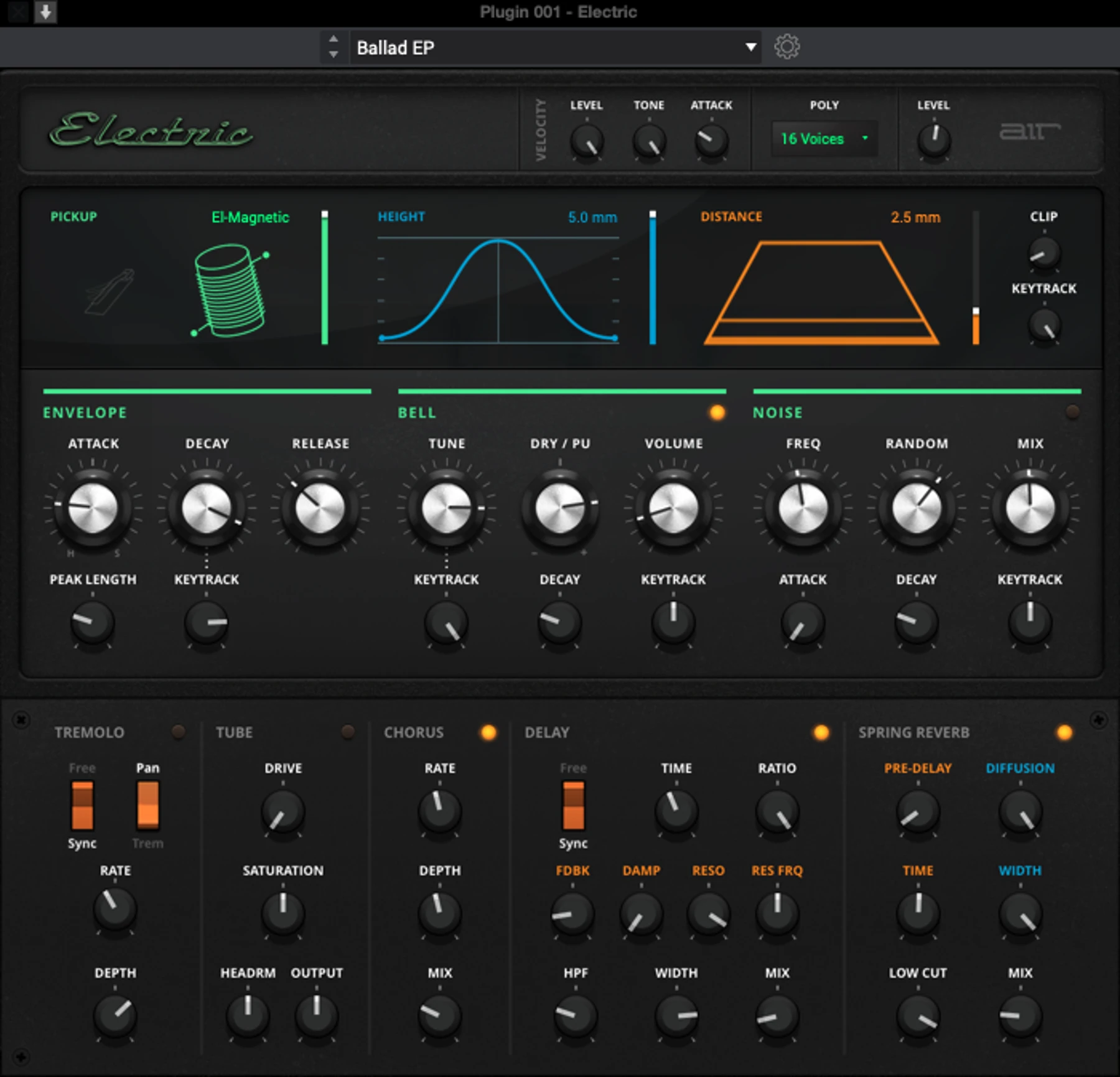Disable the Spring Reverb effect LED
Screen dimensions: 1120x1077
1065,732
